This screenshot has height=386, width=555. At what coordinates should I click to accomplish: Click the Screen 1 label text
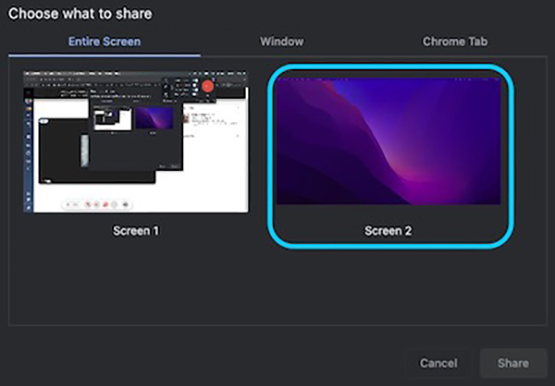click(x=136, y=231)
